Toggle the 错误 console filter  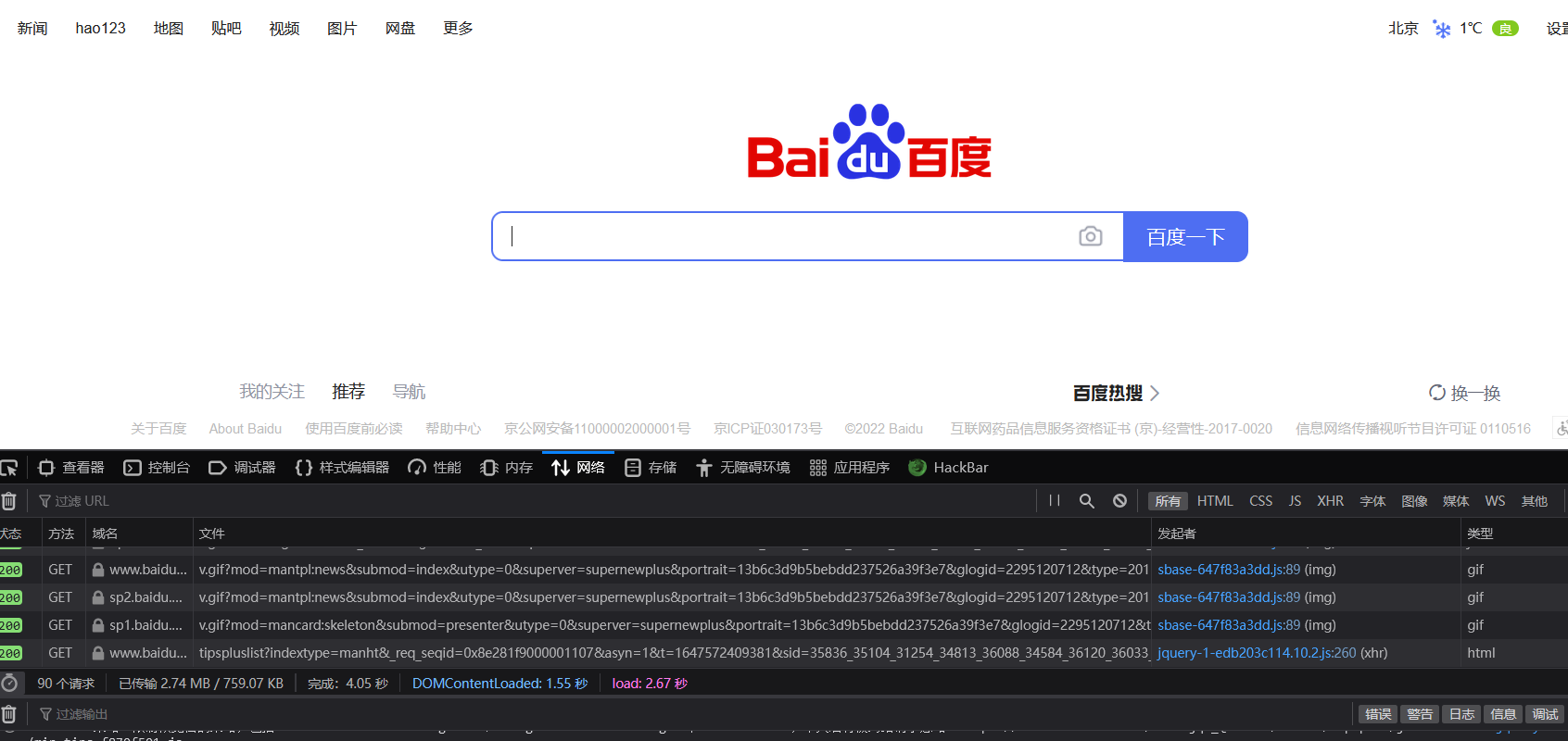click(x=1378, y=714)
